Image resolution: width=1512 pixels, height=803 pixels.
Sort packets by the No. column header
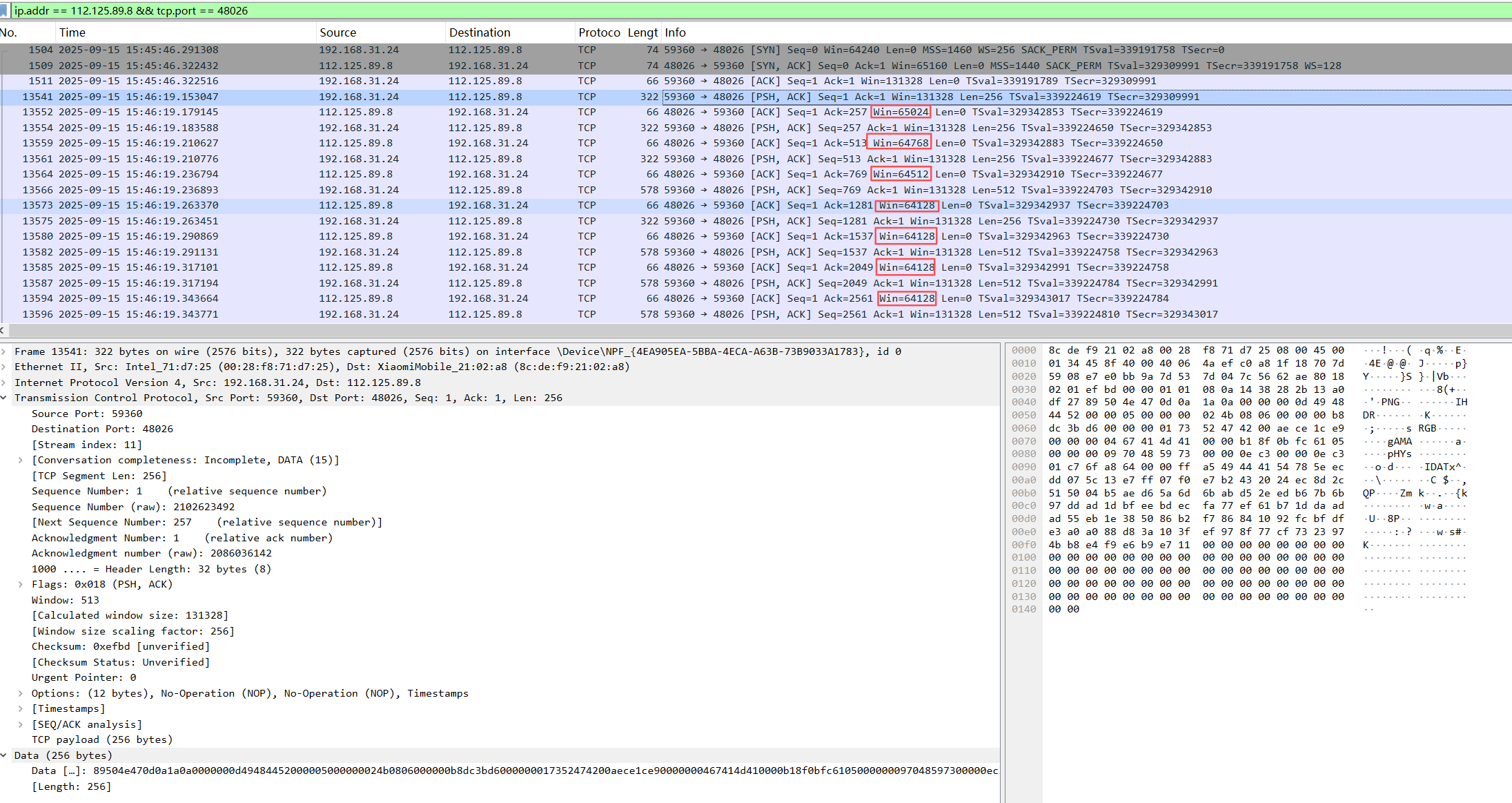[28, 32]
